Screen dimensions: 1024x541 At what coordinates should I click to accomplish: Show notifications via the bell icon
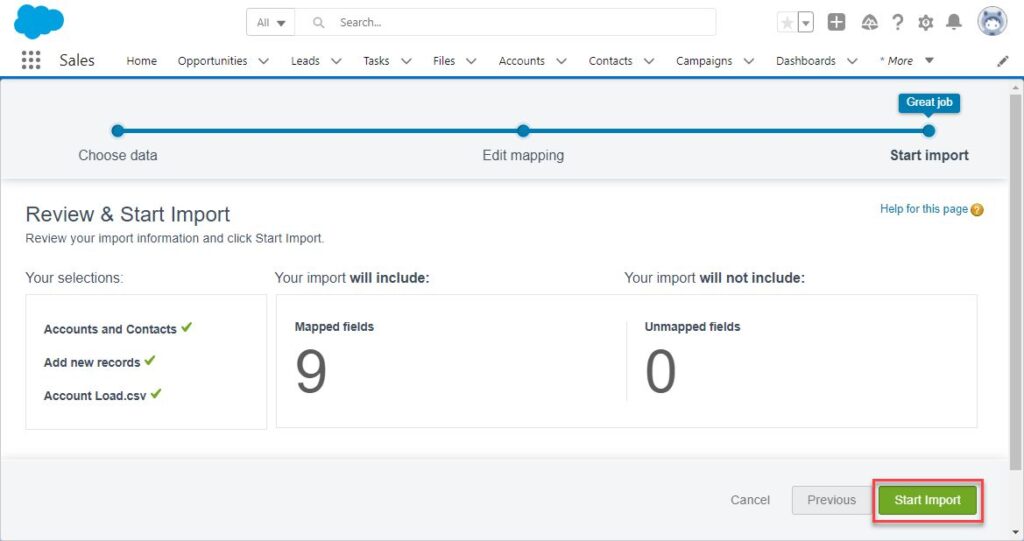pyautogui.click(x=954, y=22)
